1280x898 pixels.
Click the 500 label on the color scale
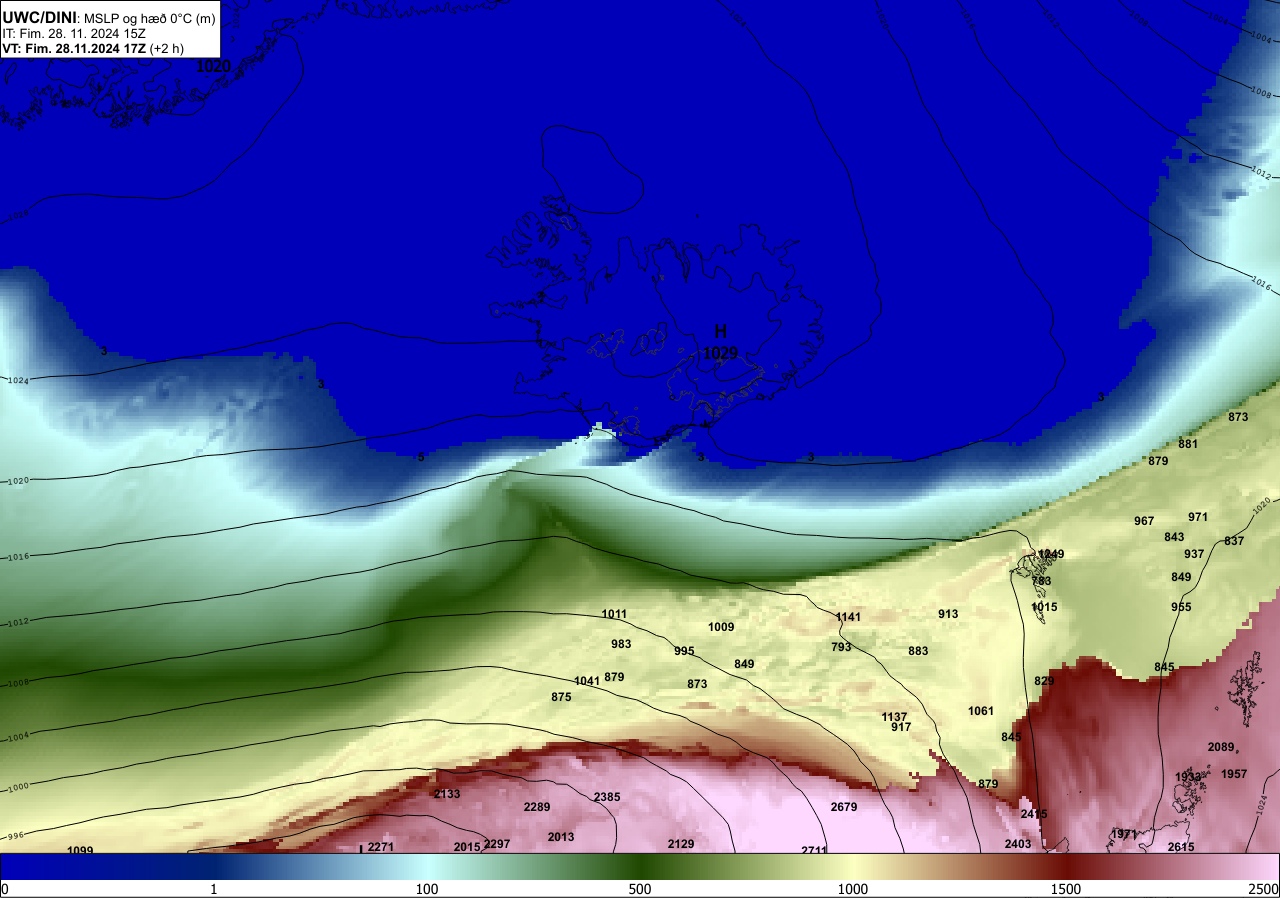(640, 889)
